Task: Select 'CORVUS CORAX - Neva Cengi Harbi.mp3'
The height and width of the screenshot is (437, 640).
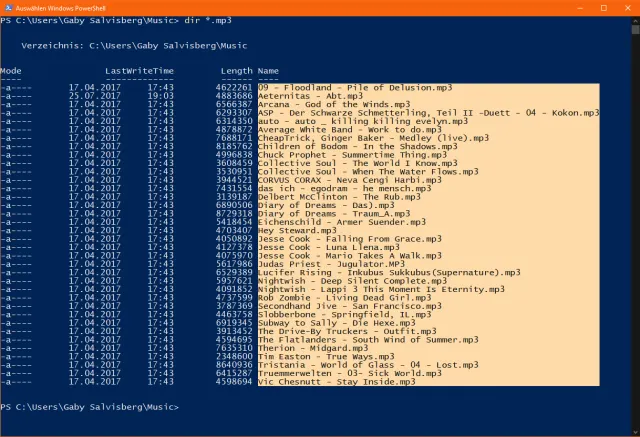Action: (350, 180)
